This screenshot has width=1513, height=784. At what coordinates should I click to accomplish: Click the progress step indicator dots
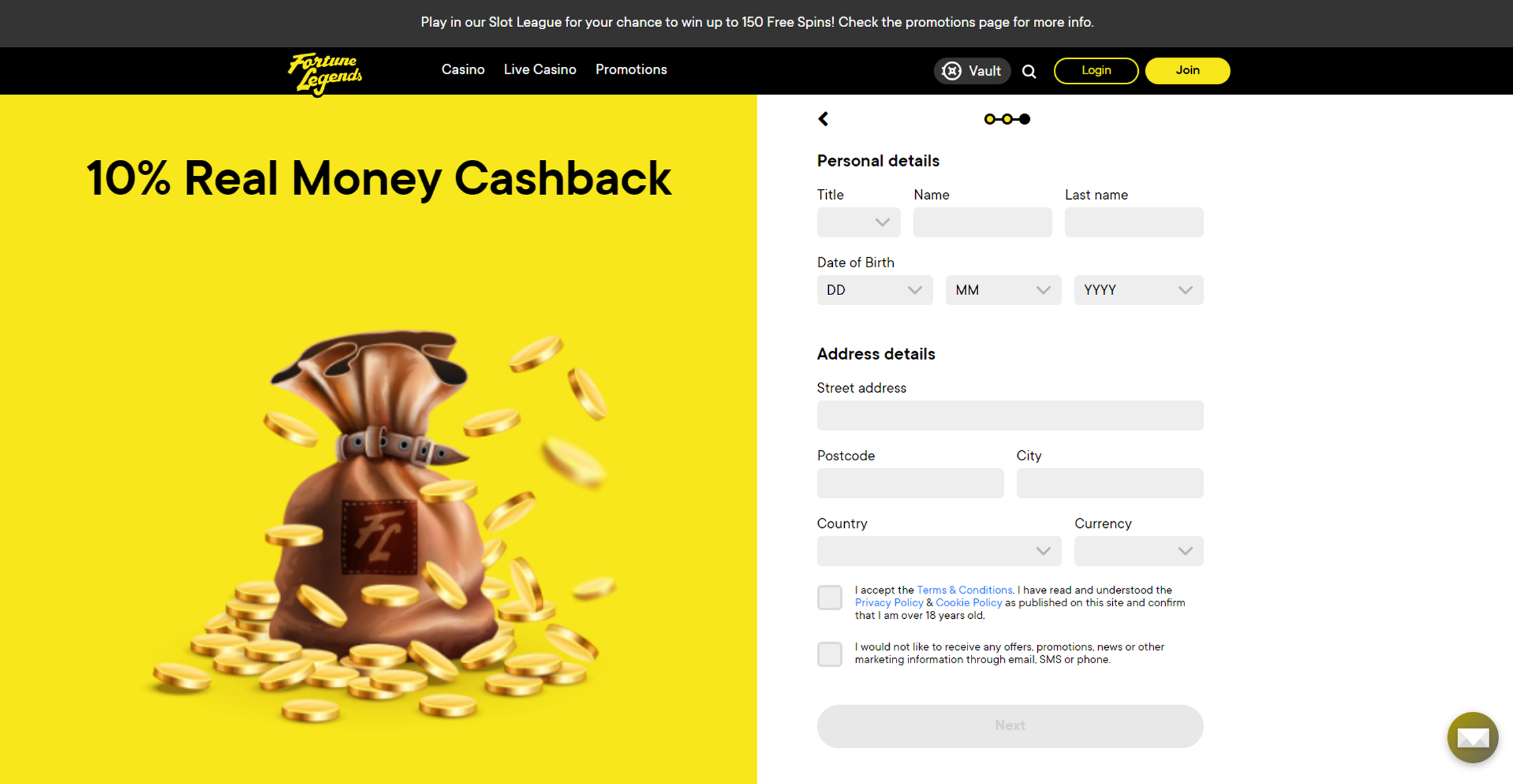[1007, 119]
